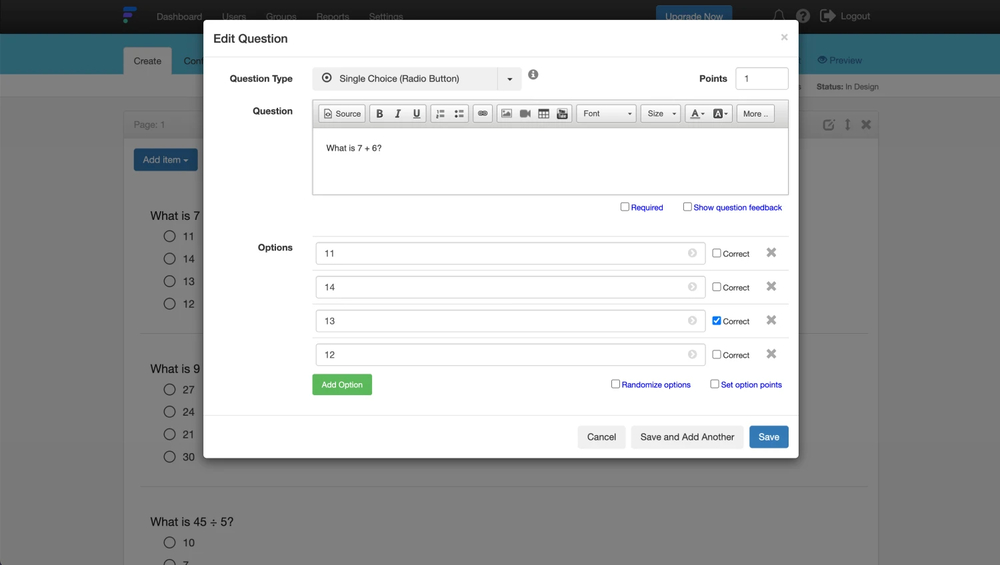Toggle bold formatting
This screenshot has width=1000, height=565.
379,114
